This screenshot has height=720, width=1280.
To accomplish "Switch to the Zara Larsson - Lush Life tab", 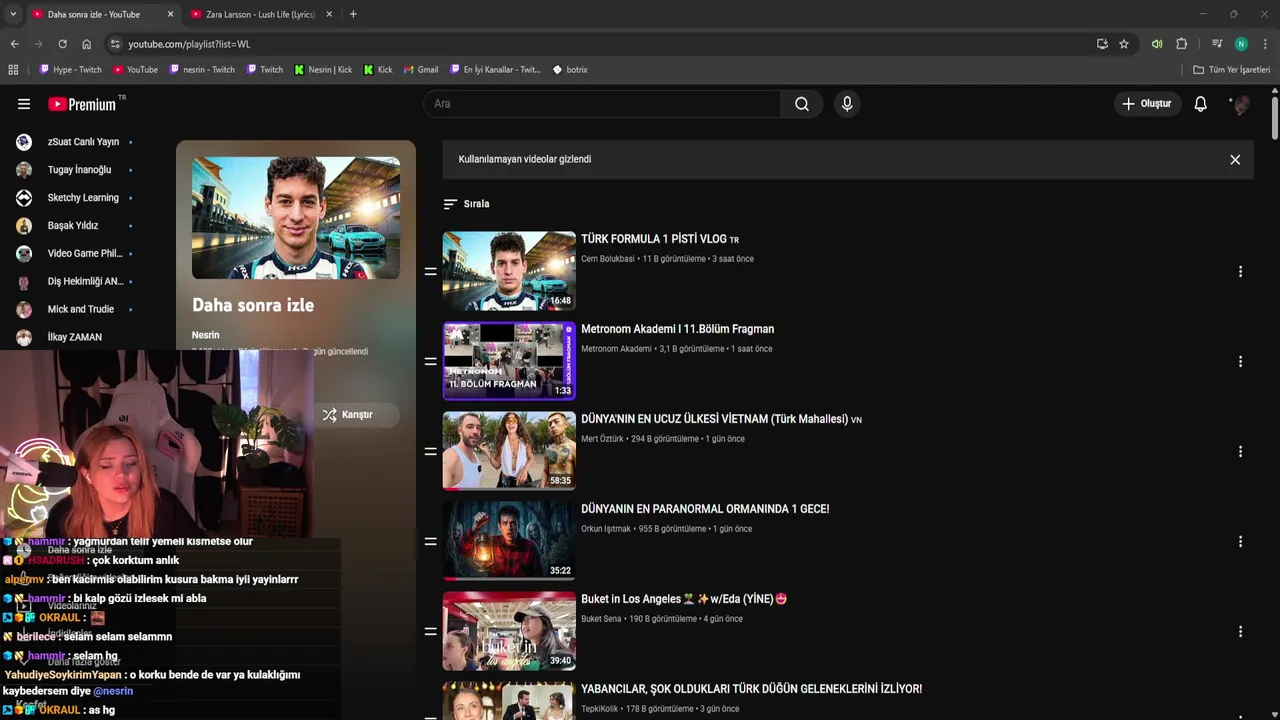I will pos(260,14).
